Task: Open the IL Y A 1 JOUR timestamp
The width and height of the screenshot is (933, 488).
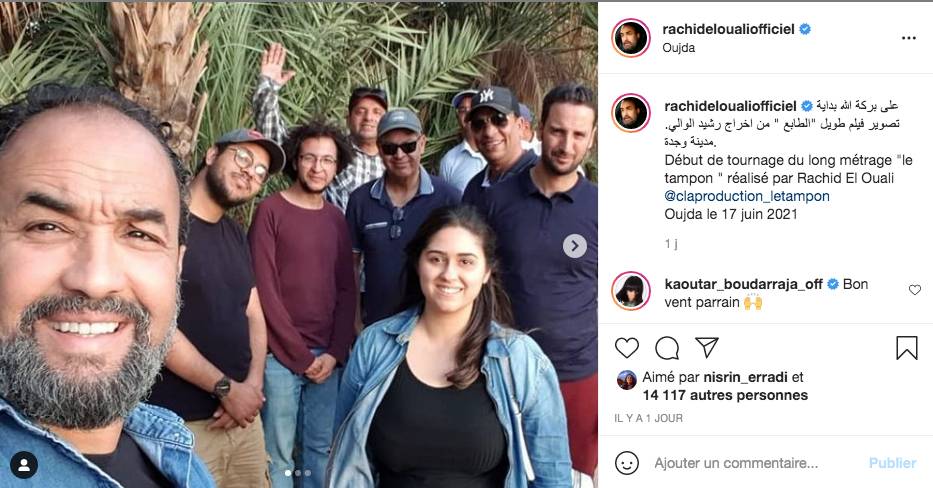Action: click(x=648, y=418)
